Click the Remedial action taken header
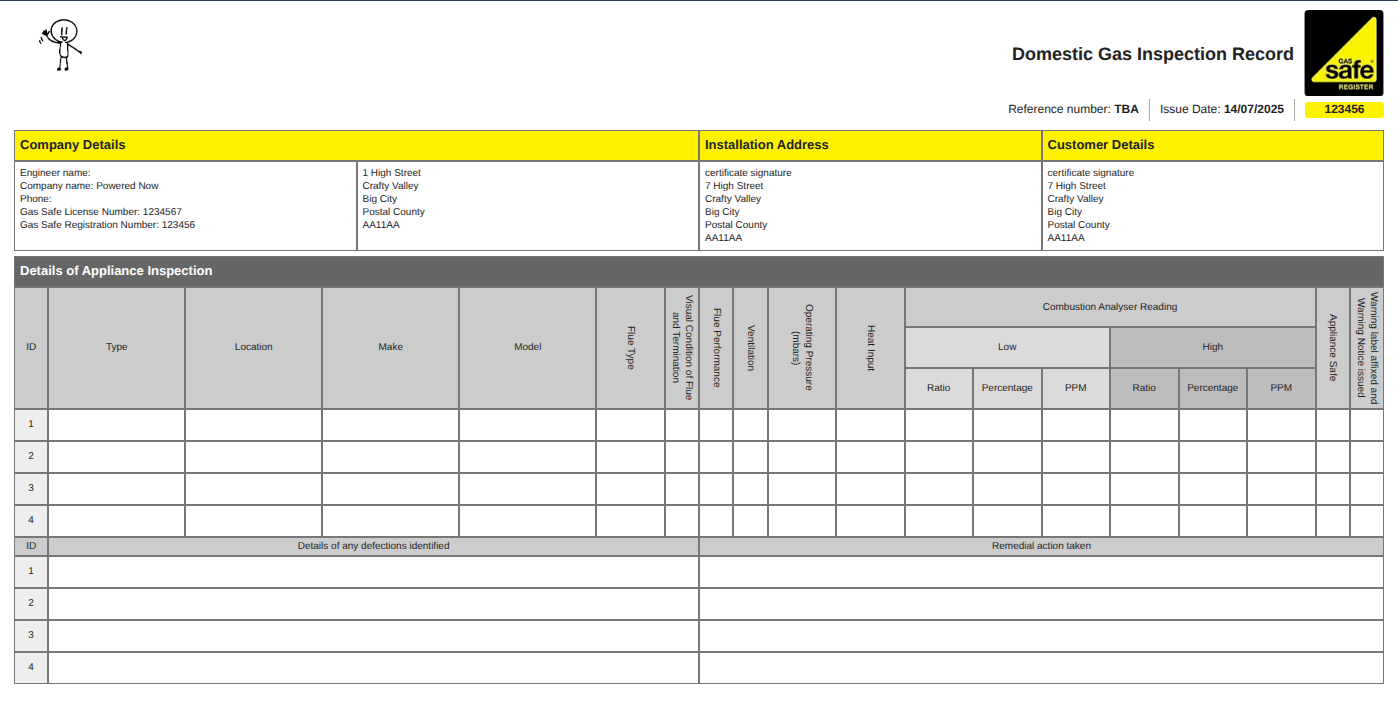This screenshot has height=712, width=1398. (x=1042, y=546)
